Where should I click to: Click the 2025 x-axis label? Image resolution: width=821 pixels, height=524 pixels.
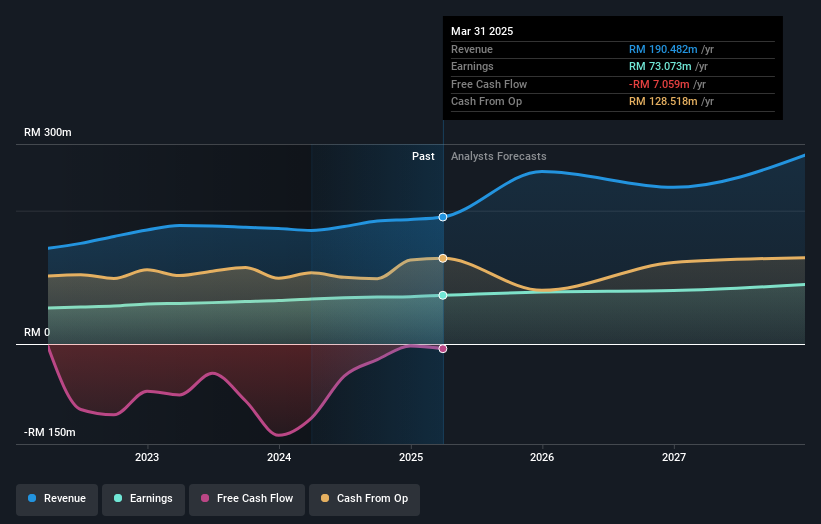[411, 457]
